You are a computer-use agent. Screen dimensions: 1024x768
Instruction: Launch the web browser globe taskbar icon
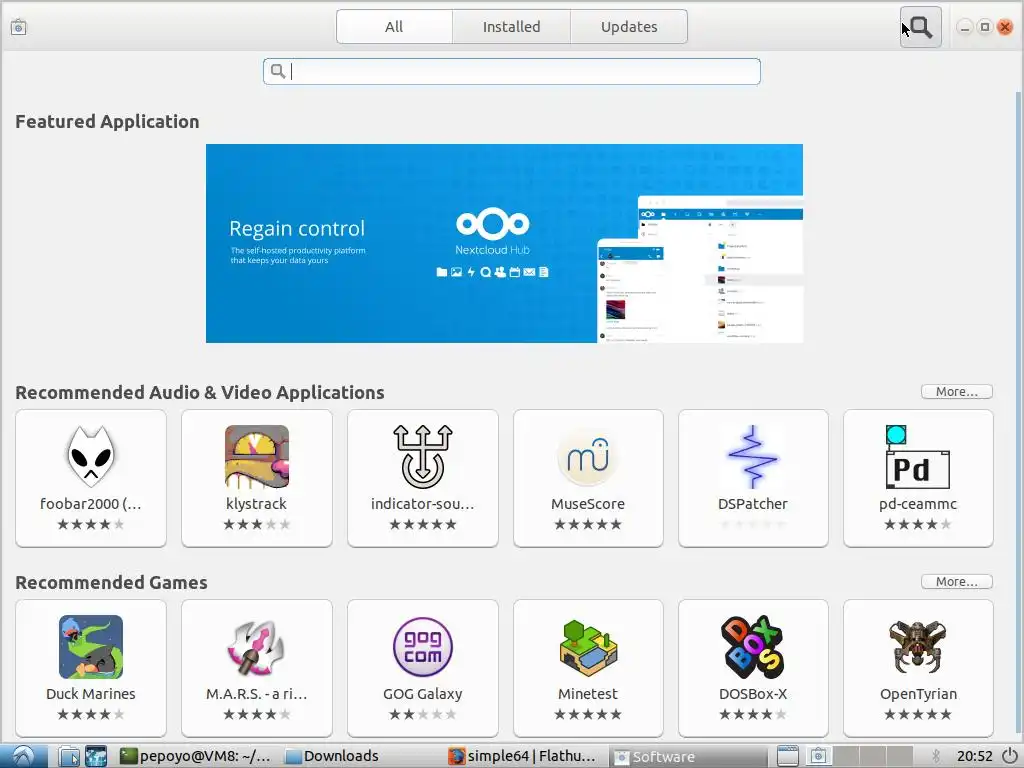coord(95,756)
